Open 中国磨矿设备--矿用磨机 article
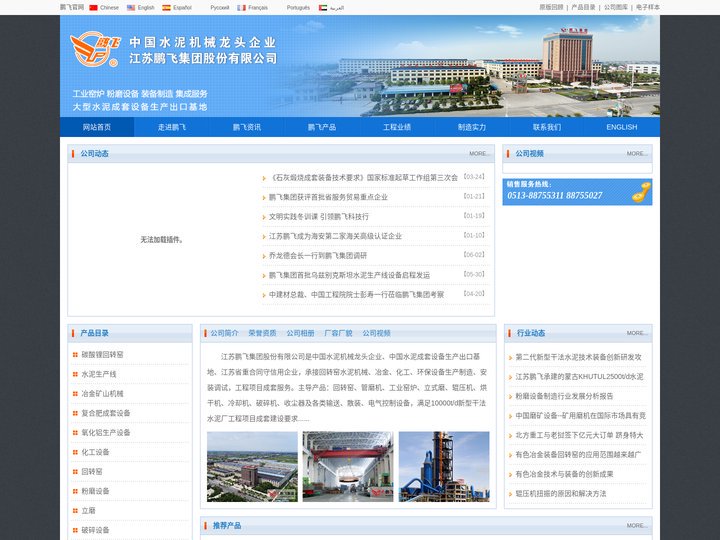Image resolution: width=720 pixels, height=540 pixels. 580,416
